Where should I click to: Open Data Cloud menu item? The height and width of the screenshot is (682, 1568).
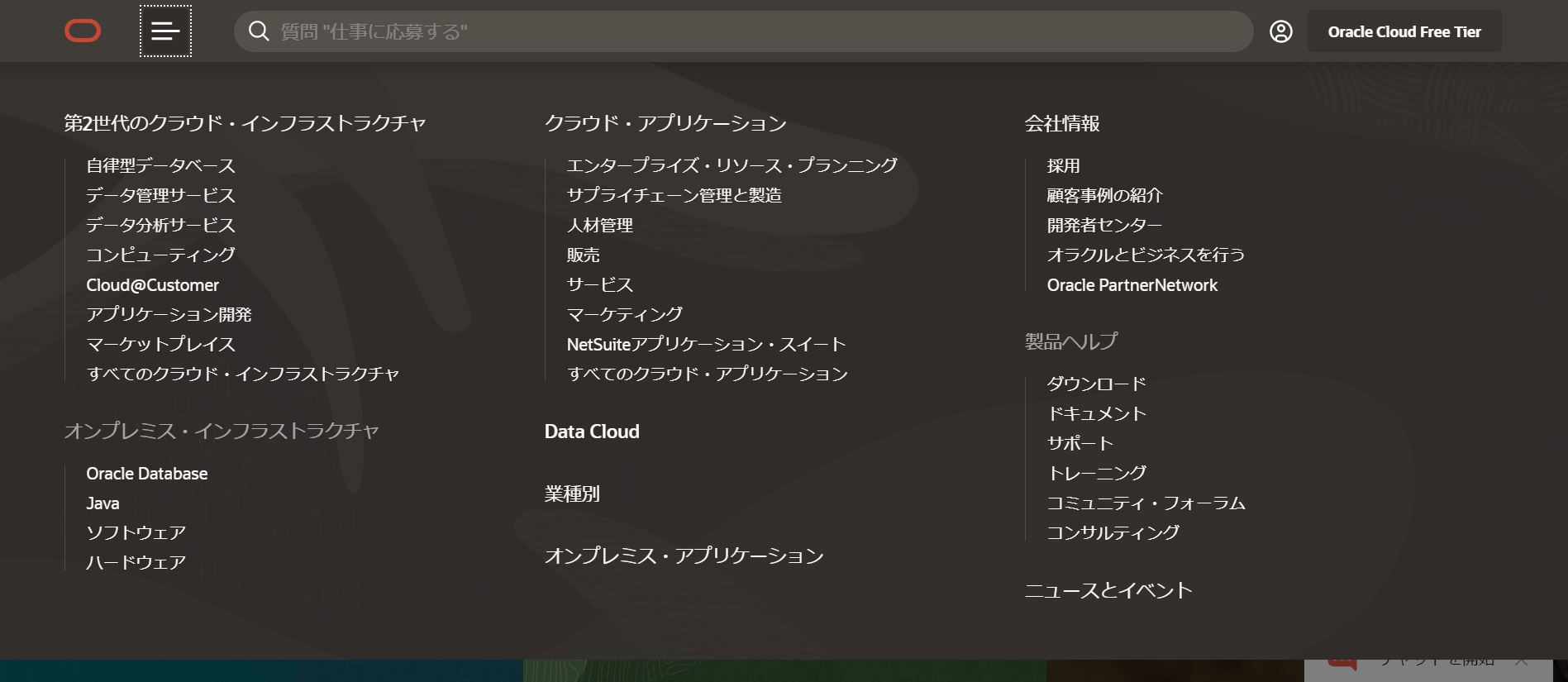(x=592, y=432)
